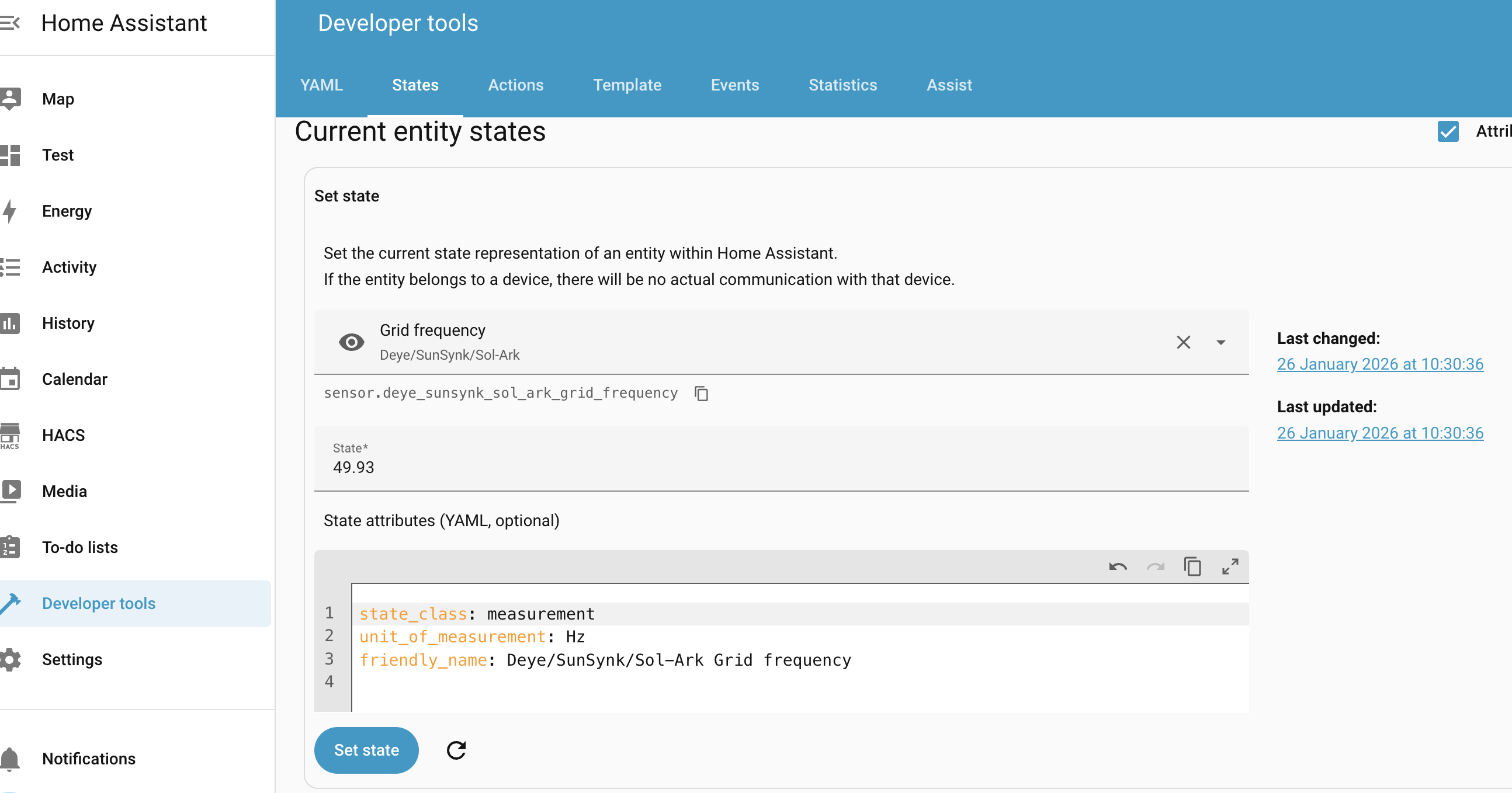Screen dimensions: 1512x793
Task: Select Developer tools label in the sidebar
Action: coord(99,604)
